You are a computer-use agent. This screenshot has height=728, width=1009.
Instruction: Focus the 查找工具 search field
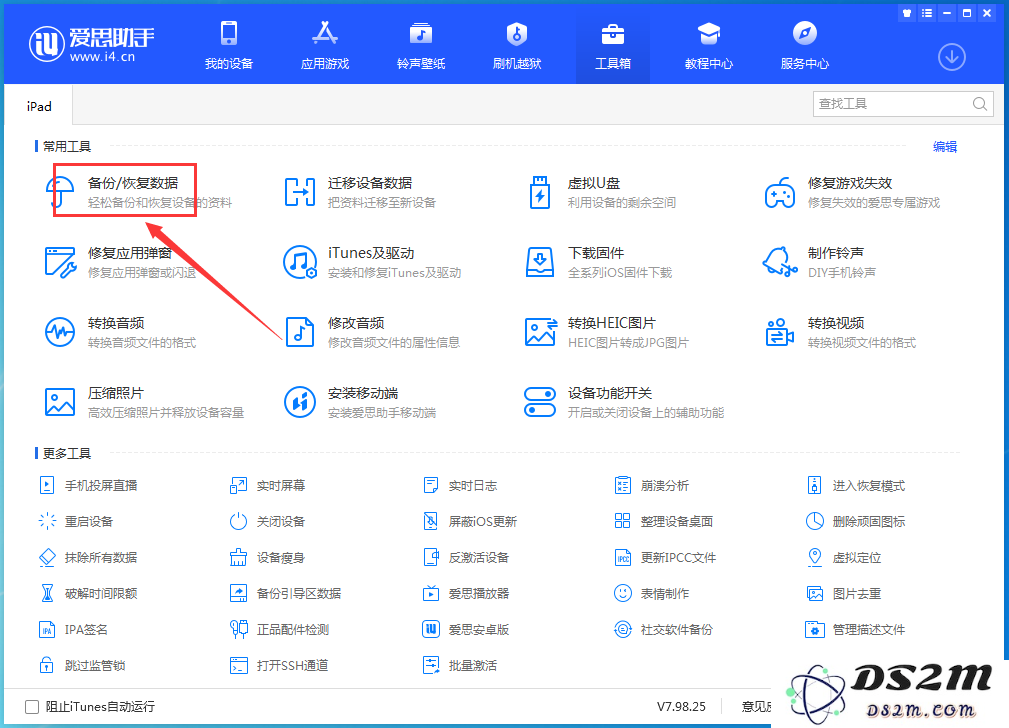pyautogui.click(x=903, y=104)
